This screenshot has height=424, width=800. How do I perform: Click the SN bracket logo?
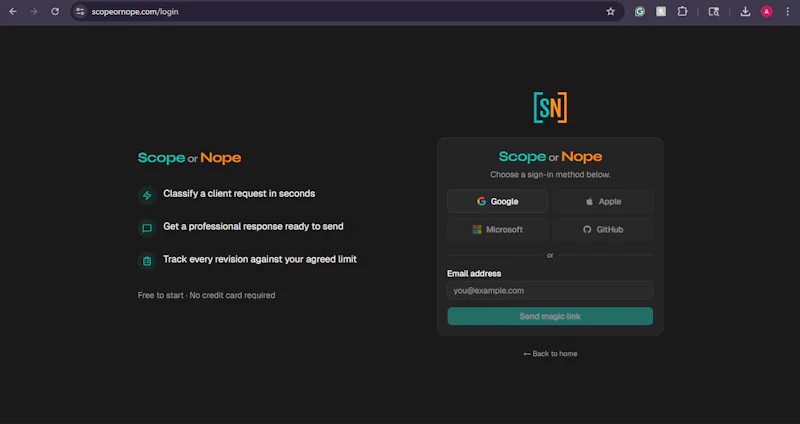tap(550, 108)
